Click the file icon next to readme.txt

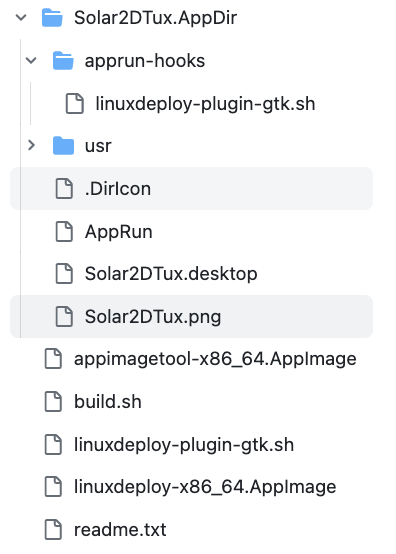(53, 530)
